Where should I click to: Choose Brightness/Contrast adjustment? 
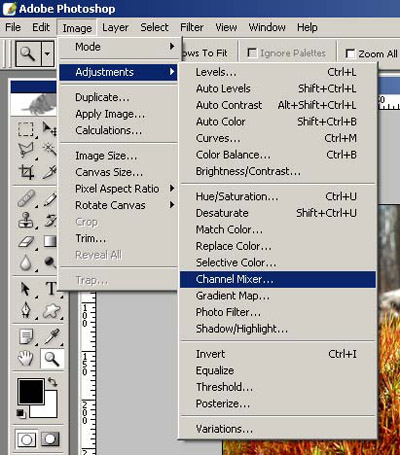(277, 171)
